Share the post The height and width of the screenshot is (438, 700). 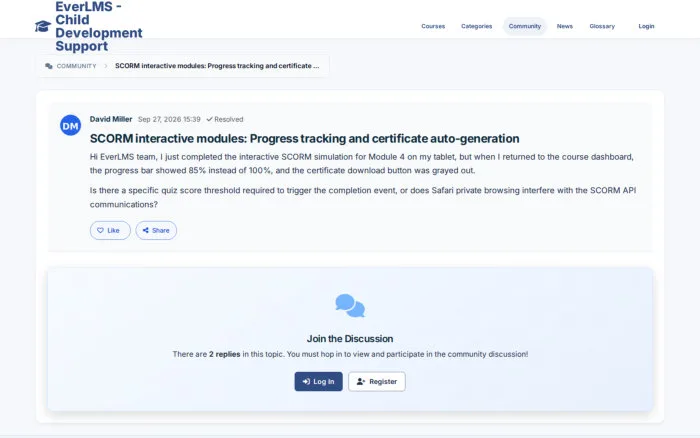[x=156, y=230]
